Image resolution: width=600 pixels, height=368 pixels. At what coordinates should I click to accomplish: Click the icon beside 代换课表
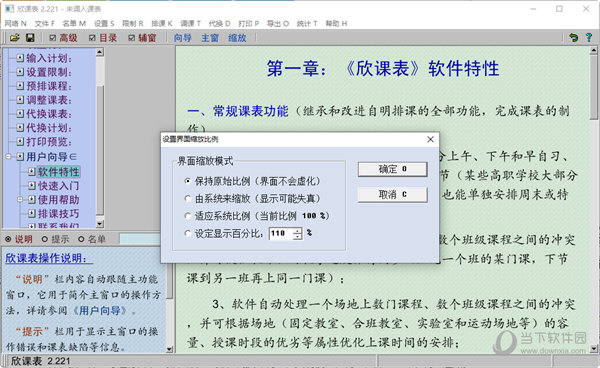point(20,114)
